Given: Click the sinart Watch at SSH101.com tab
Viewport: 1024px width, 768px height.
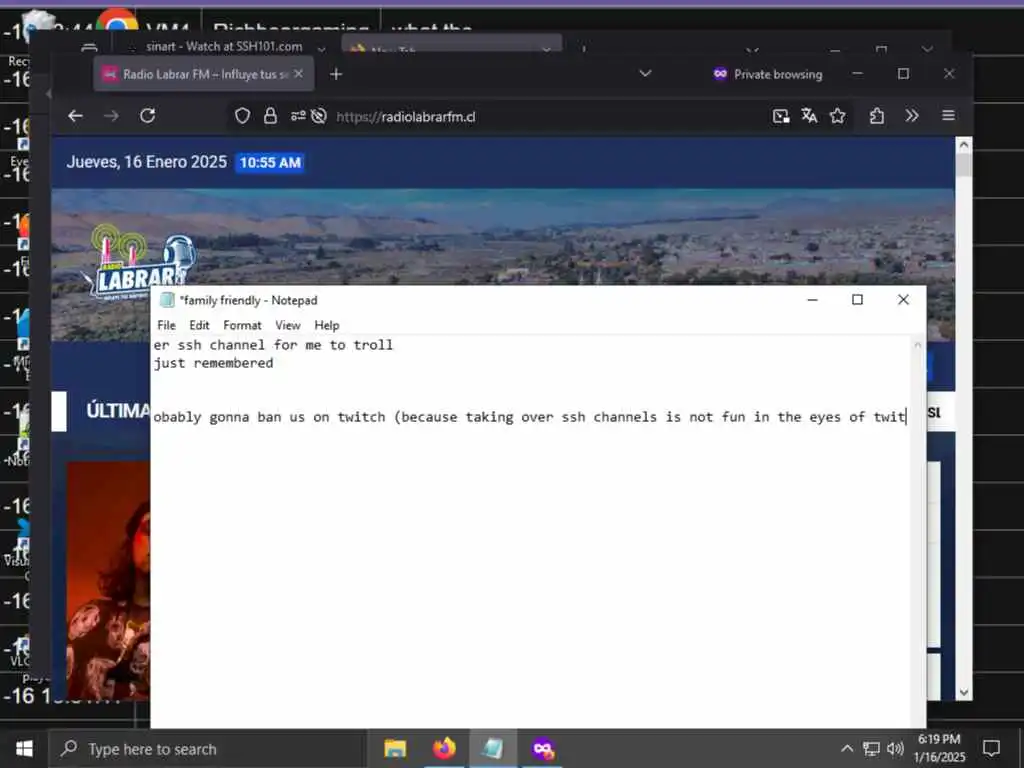Looking at the screenshot, I should tap(224, 46).
